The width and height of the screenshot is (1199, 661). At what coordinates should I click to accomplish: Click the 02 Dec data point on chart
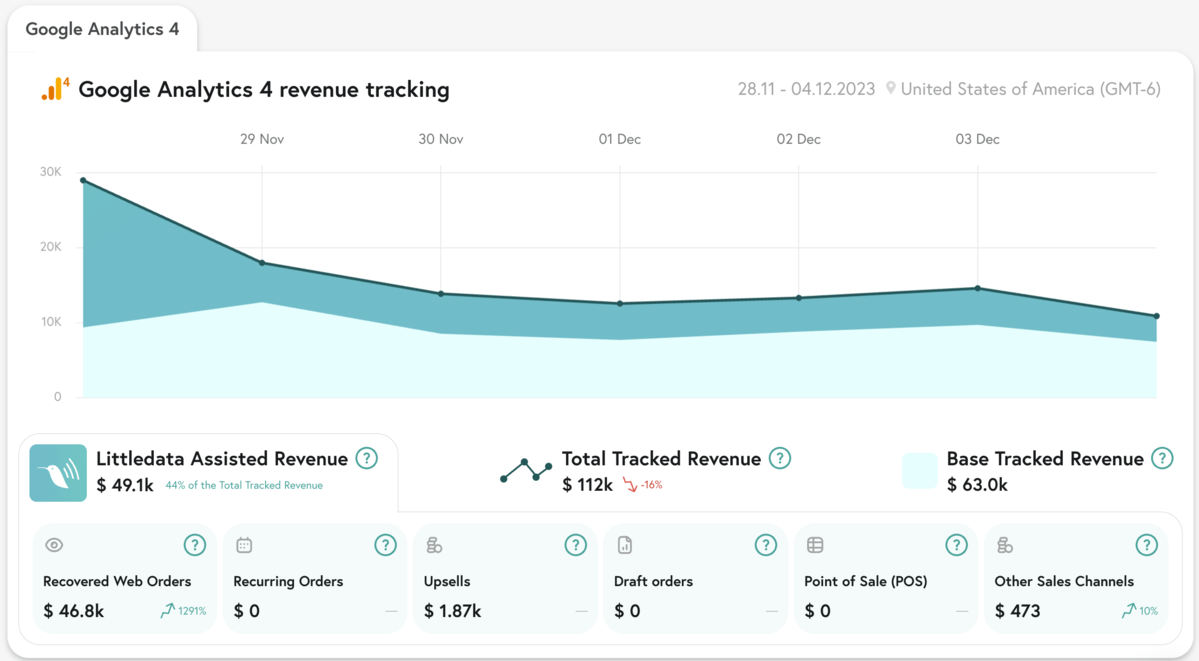[x=799, y=298]
